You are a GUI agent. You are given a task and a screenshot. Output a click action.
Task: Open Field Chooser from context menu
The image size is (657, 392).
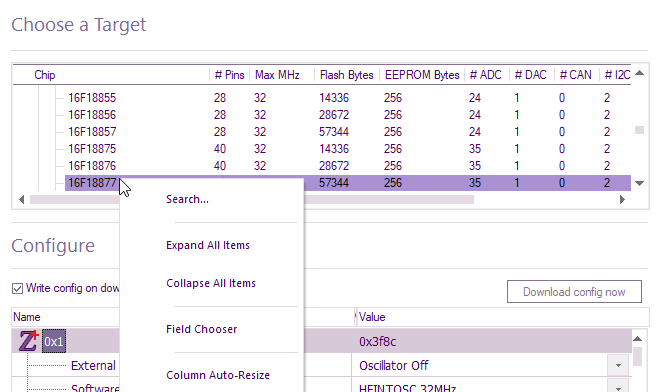pyautogui.click(x=202, y=330)
